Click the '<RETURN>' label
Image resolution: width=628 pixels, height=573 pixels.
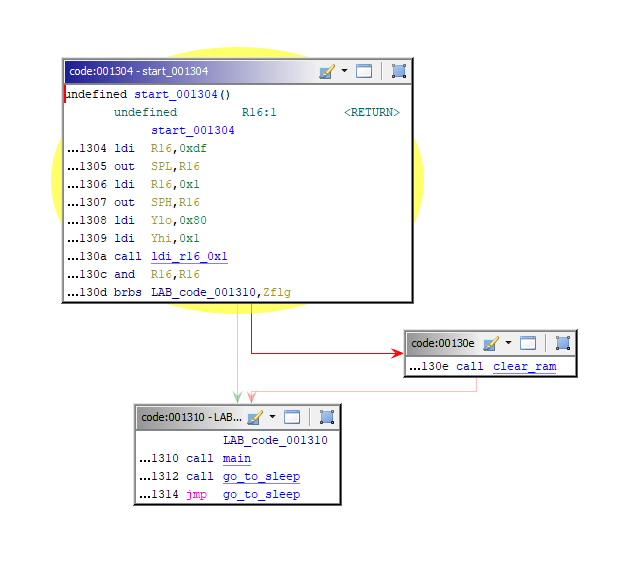tap(372, 113)
